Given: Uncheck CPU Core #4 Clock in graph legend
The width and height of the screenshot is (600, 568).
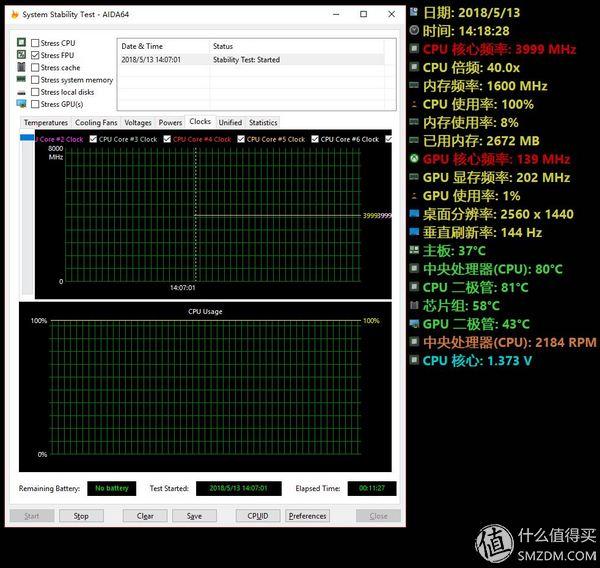Looking at the screenshot, I should [x=167, y=139].
